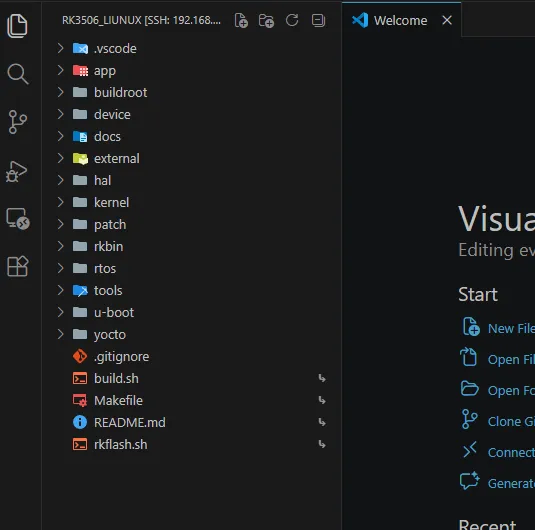Click the Generate sparkle chat icon
This screenshot has width=535, height=530.
click(469, 481)
